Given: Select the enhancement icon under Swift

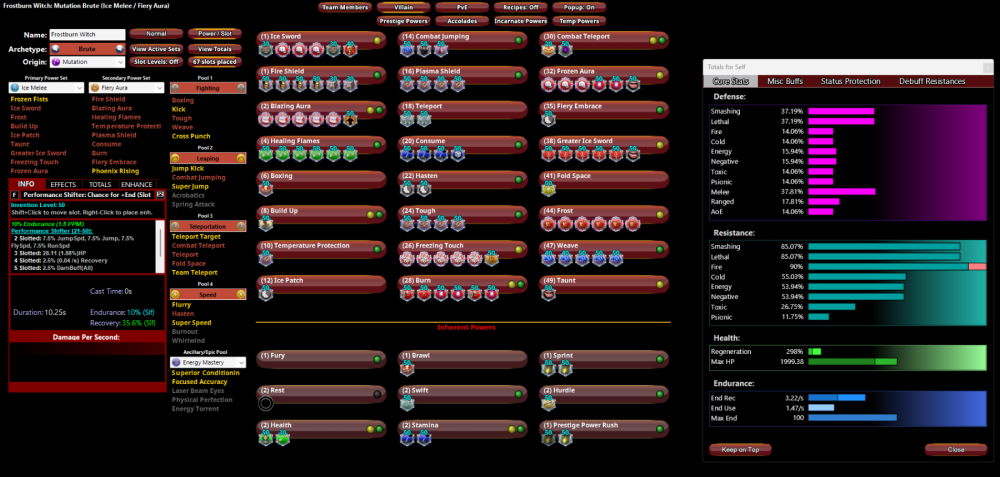Looking at the screenshot, I should coord(407,404).
